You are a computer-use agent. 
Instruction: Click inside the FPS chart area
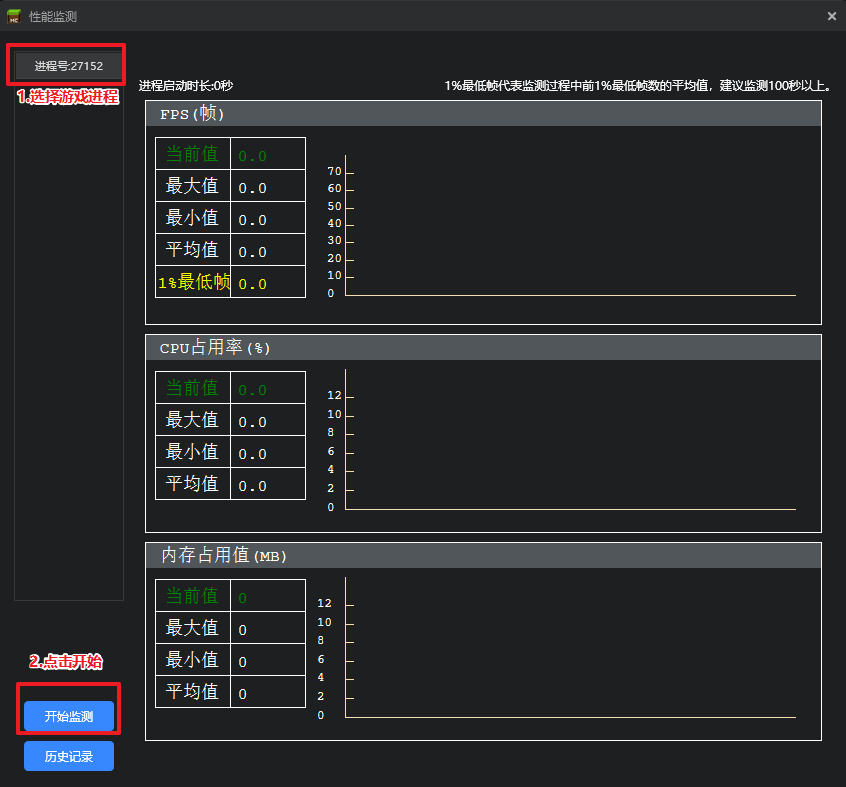coord(570,225)
